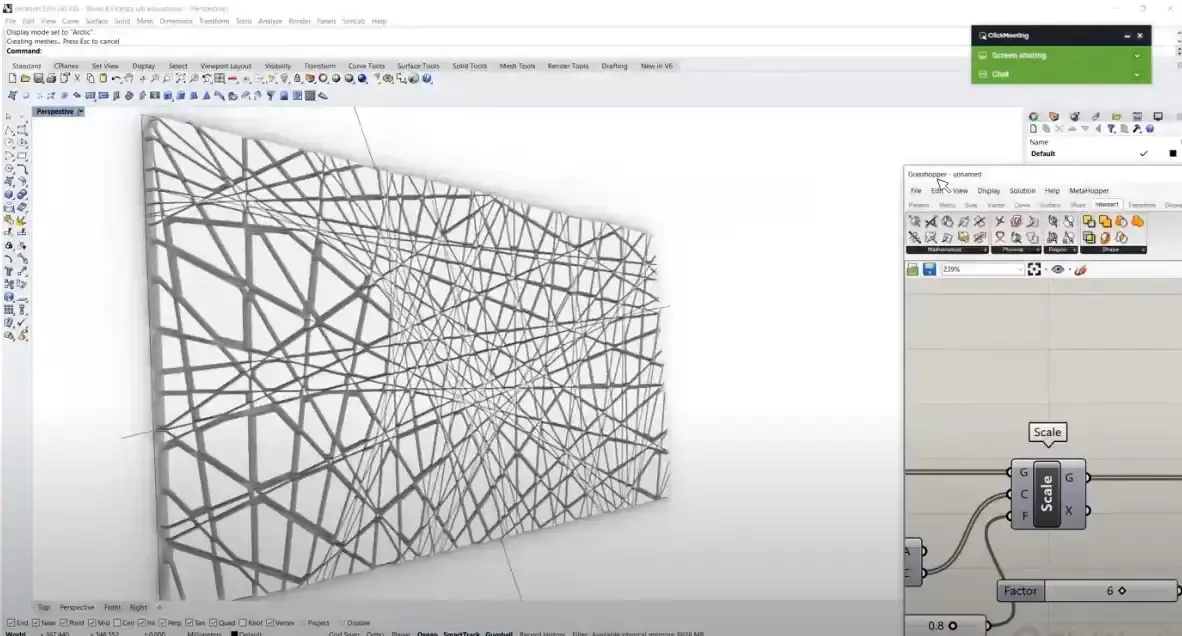
Task: Click the new layer page icon
Action: pos(1033,129)
